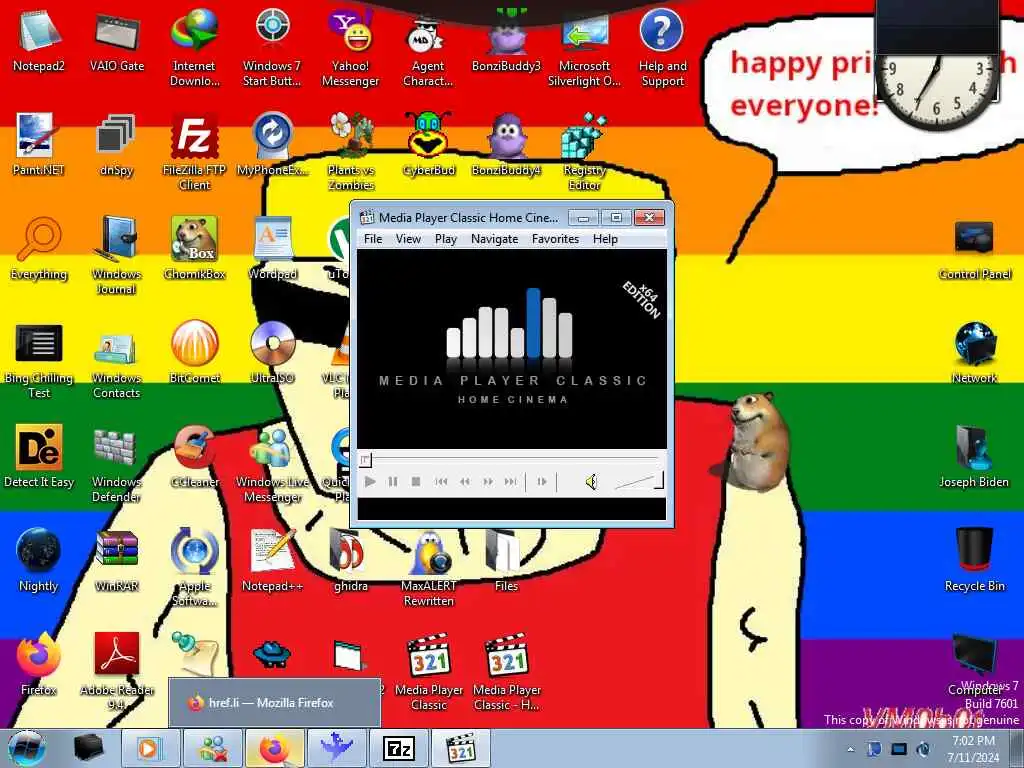Viewport: 1024px width, 768px height.
Task: Select the Detect It Easy icon
Action: click(x=39, y=456)
